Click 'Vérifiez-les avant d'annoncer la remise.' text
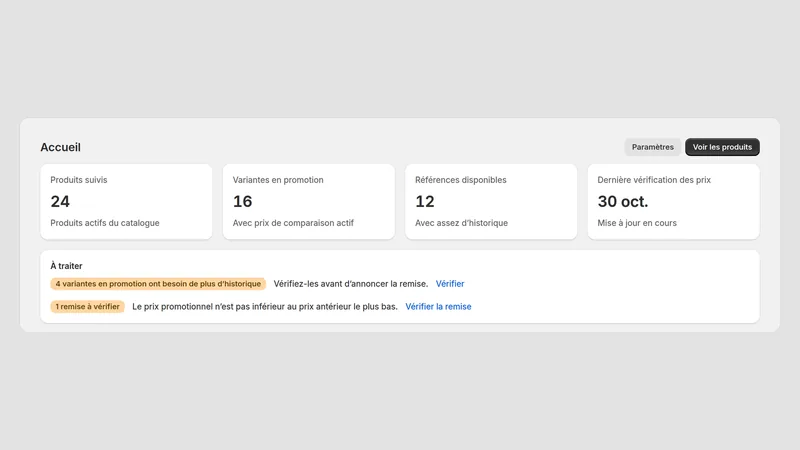 (x=351, y=284)
